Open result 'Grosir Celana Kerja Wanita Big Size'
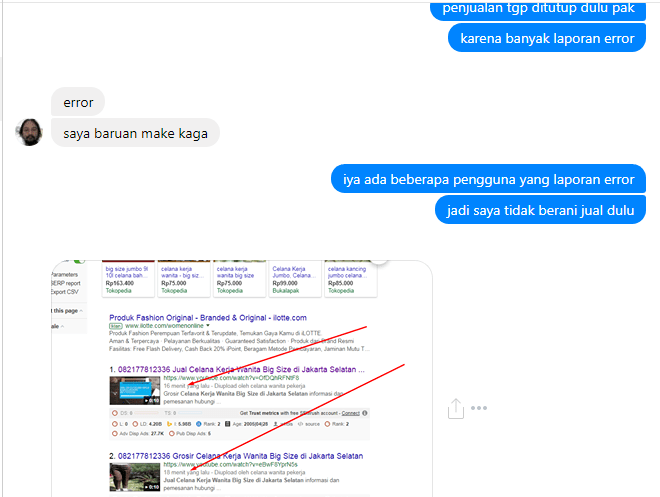Screen dimensions: 660x497 [240, 456]
